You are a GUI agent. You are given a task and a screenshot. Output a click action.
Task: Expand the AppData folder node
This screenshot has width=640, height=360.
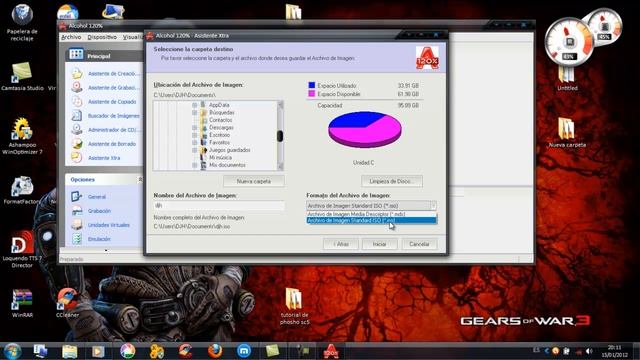coord(195,105)
